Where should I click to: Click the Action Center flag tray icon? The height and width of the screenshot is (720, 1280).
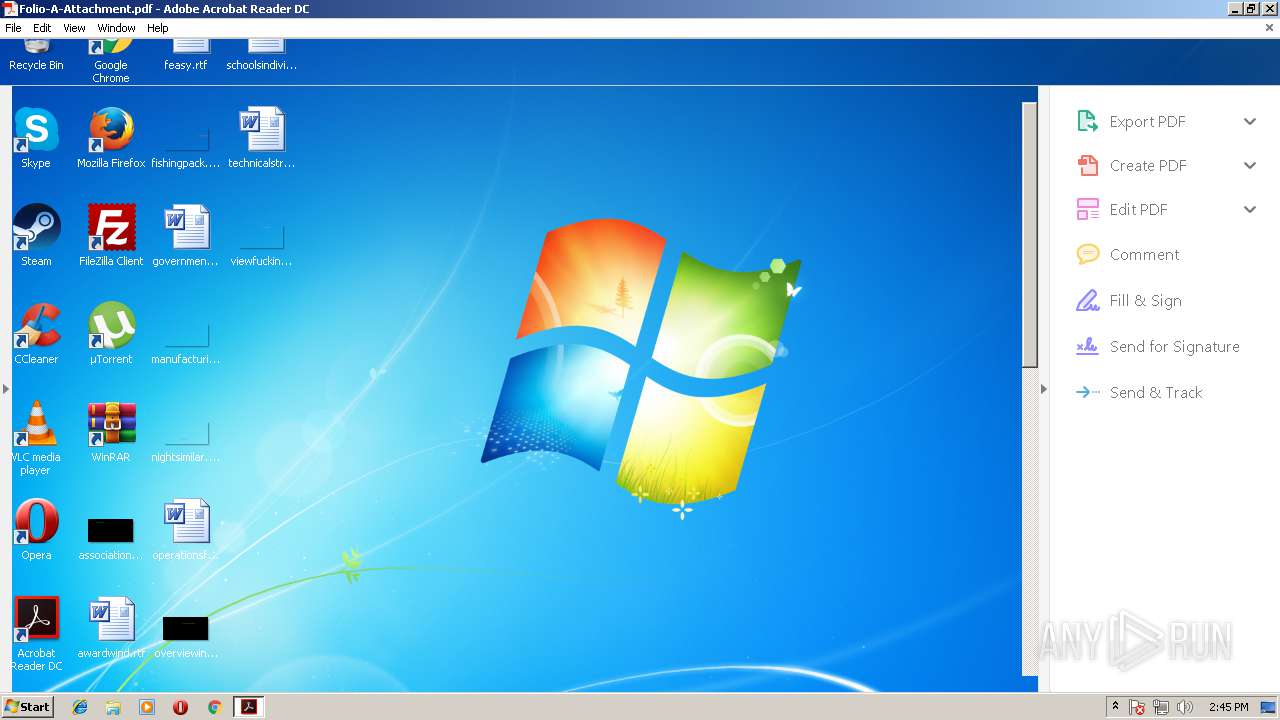pos(1138,707)
